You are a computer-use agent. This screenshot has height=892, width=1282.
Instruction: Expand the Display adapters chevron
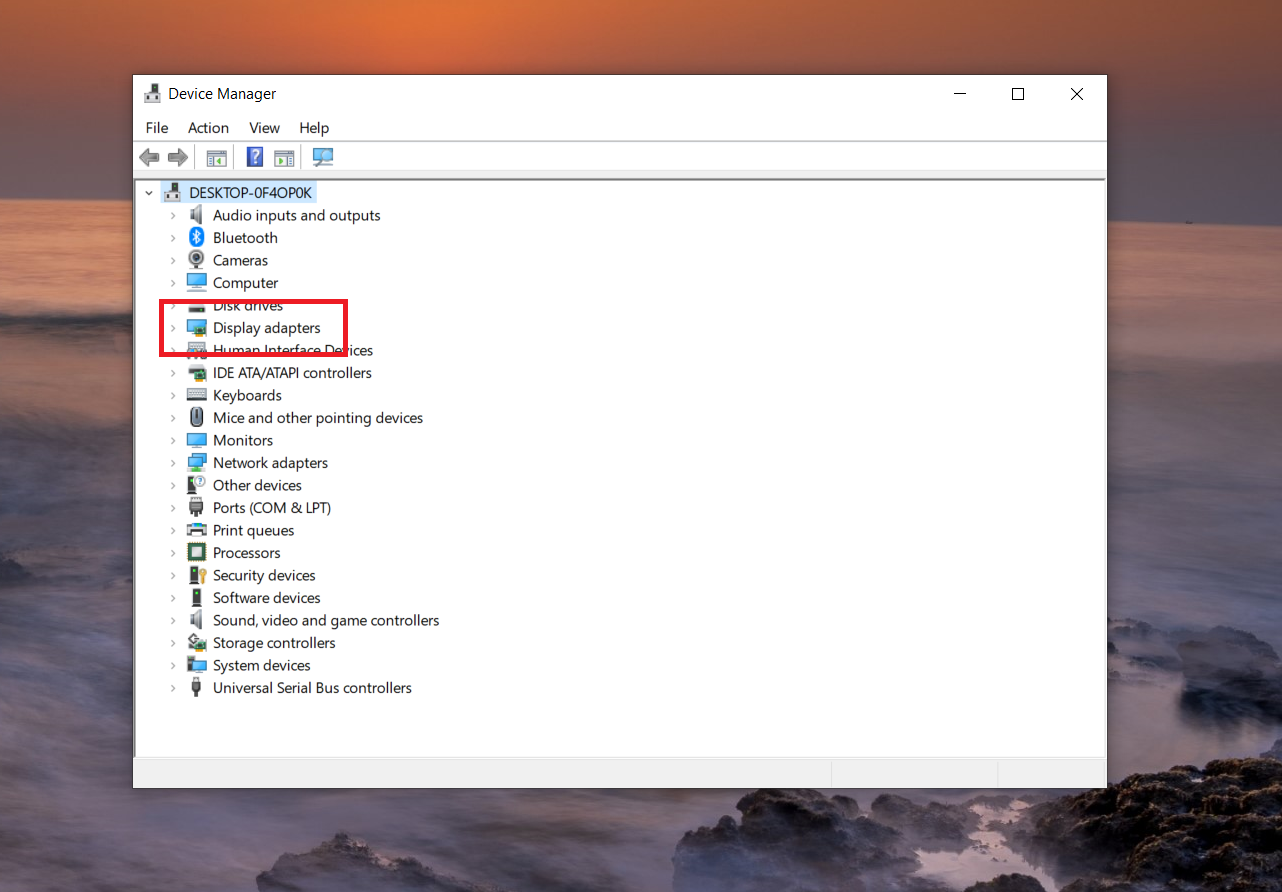click(172, 328)
